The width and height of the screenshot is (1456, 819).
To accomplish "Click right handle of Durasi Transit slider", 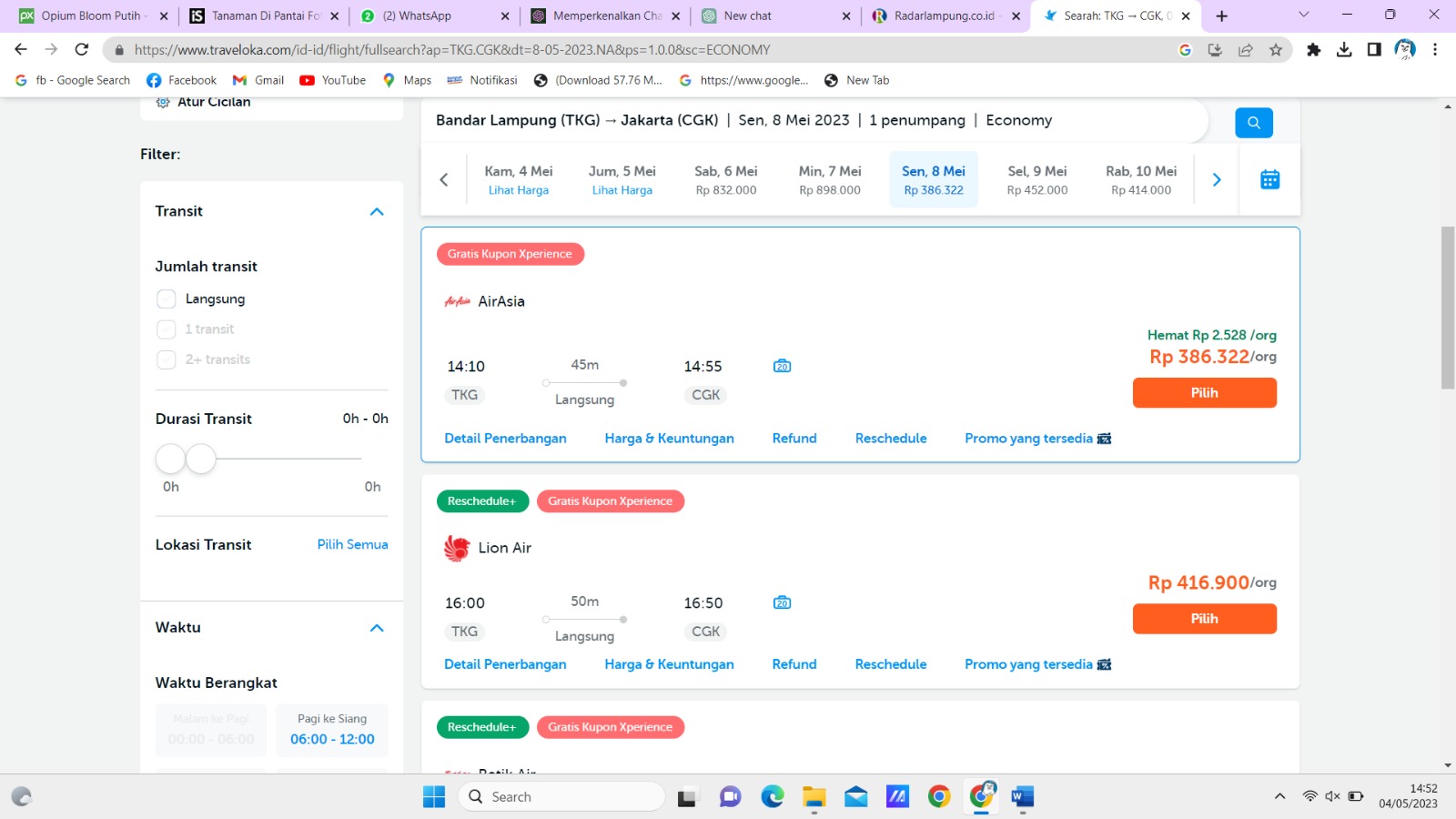I will point(201,459).
